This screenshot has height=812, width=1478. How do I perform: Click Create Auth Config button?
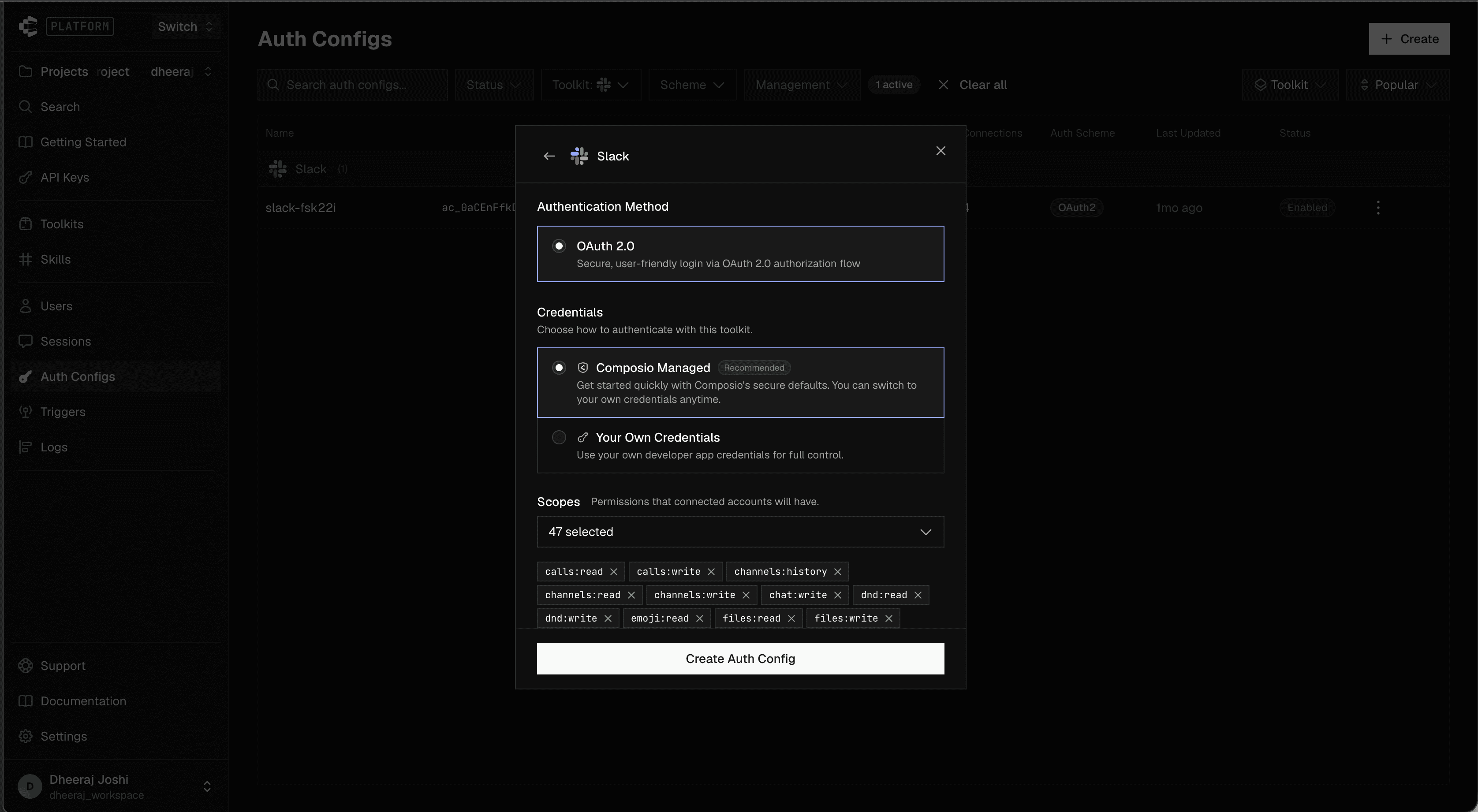click(740, 658)
